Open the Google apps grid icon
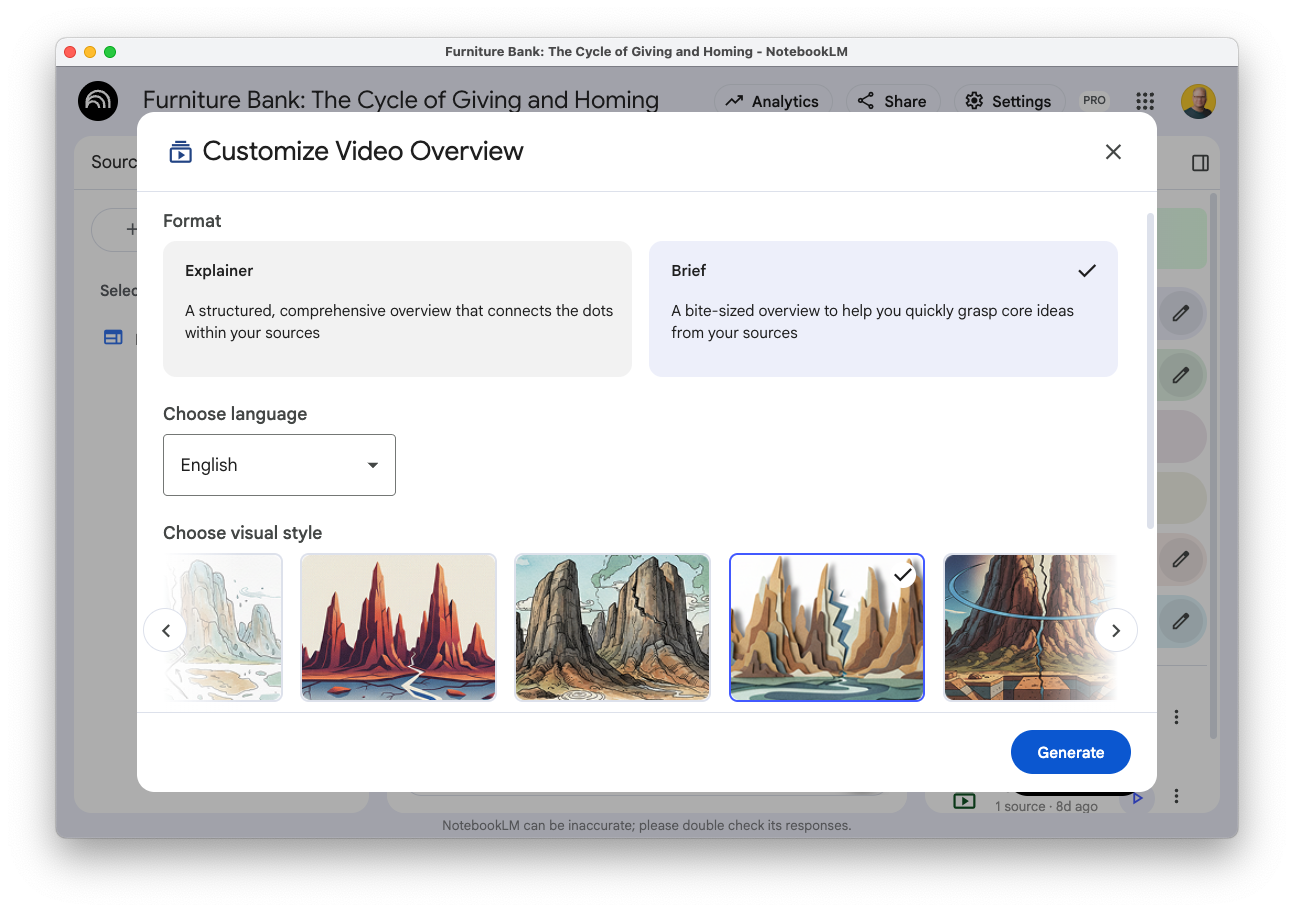 (x=1145, y=101)
